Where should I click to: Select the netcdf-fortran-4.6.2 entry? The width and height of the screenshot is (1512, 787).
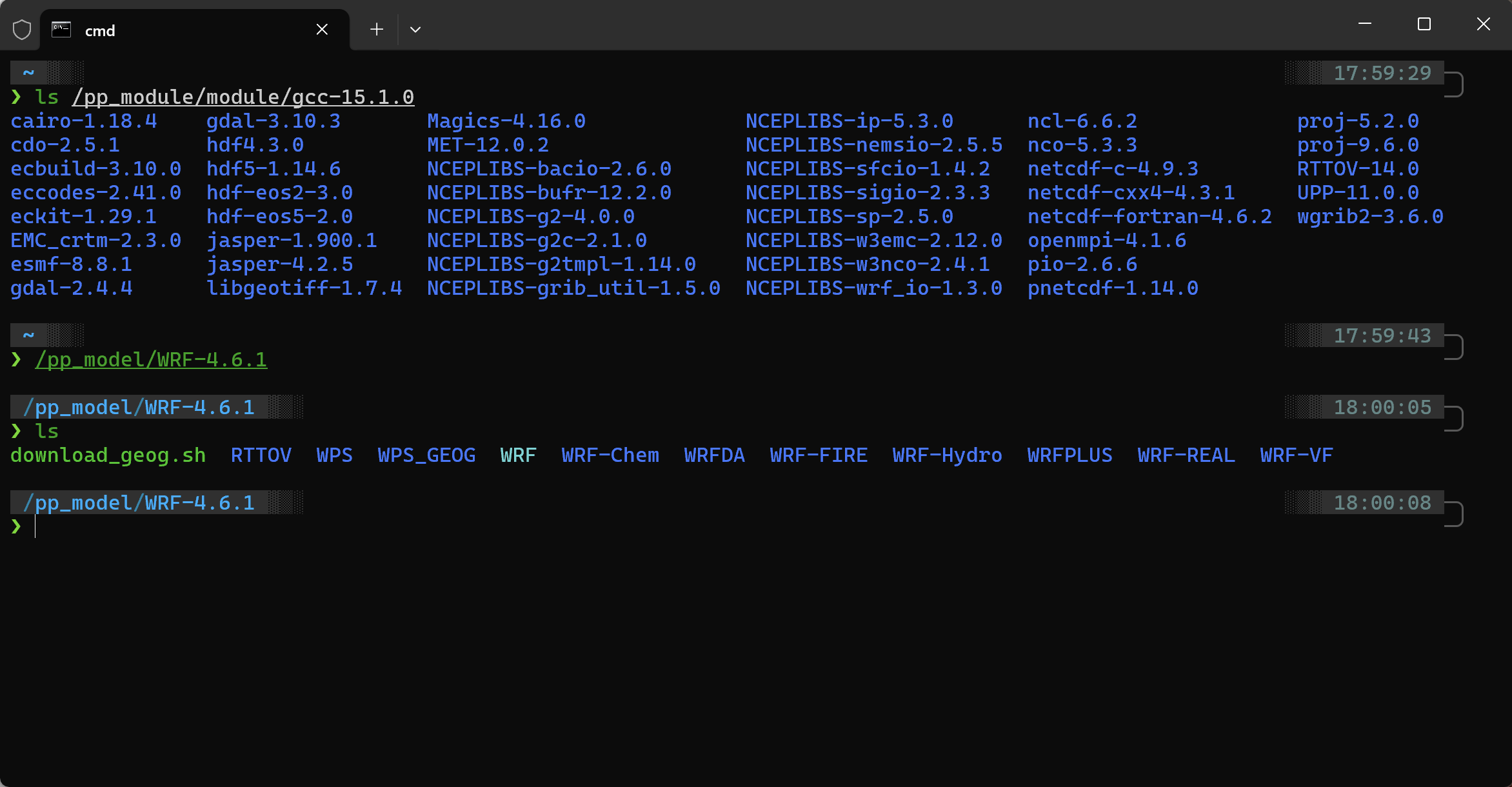click(1149, 216)
